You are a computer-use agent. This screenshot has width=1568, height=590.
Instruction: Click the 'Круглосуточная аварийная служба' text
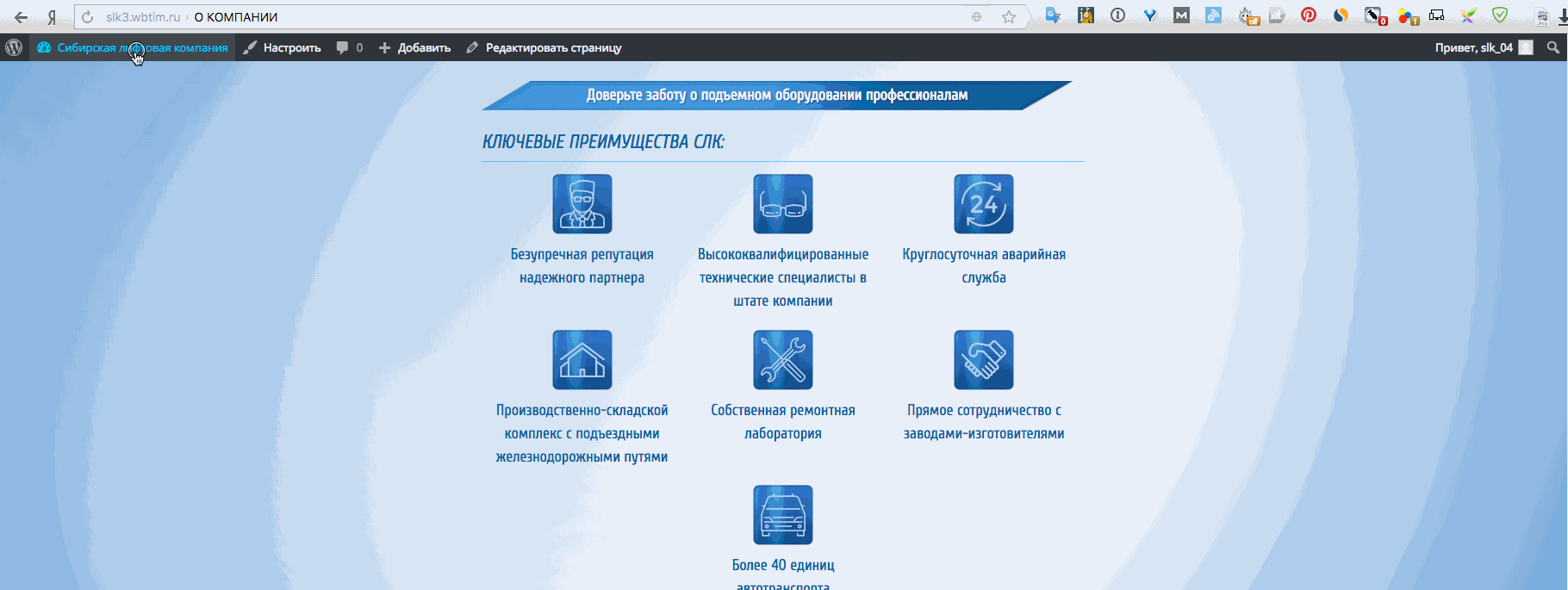click(984, 266)
